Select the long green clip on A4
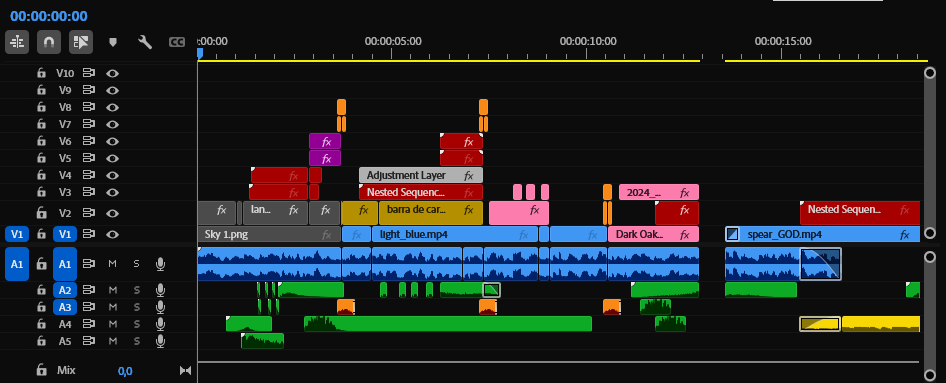The height and width of the screenshot is (383, 946). pyautogui.click(x=448, y=324)
